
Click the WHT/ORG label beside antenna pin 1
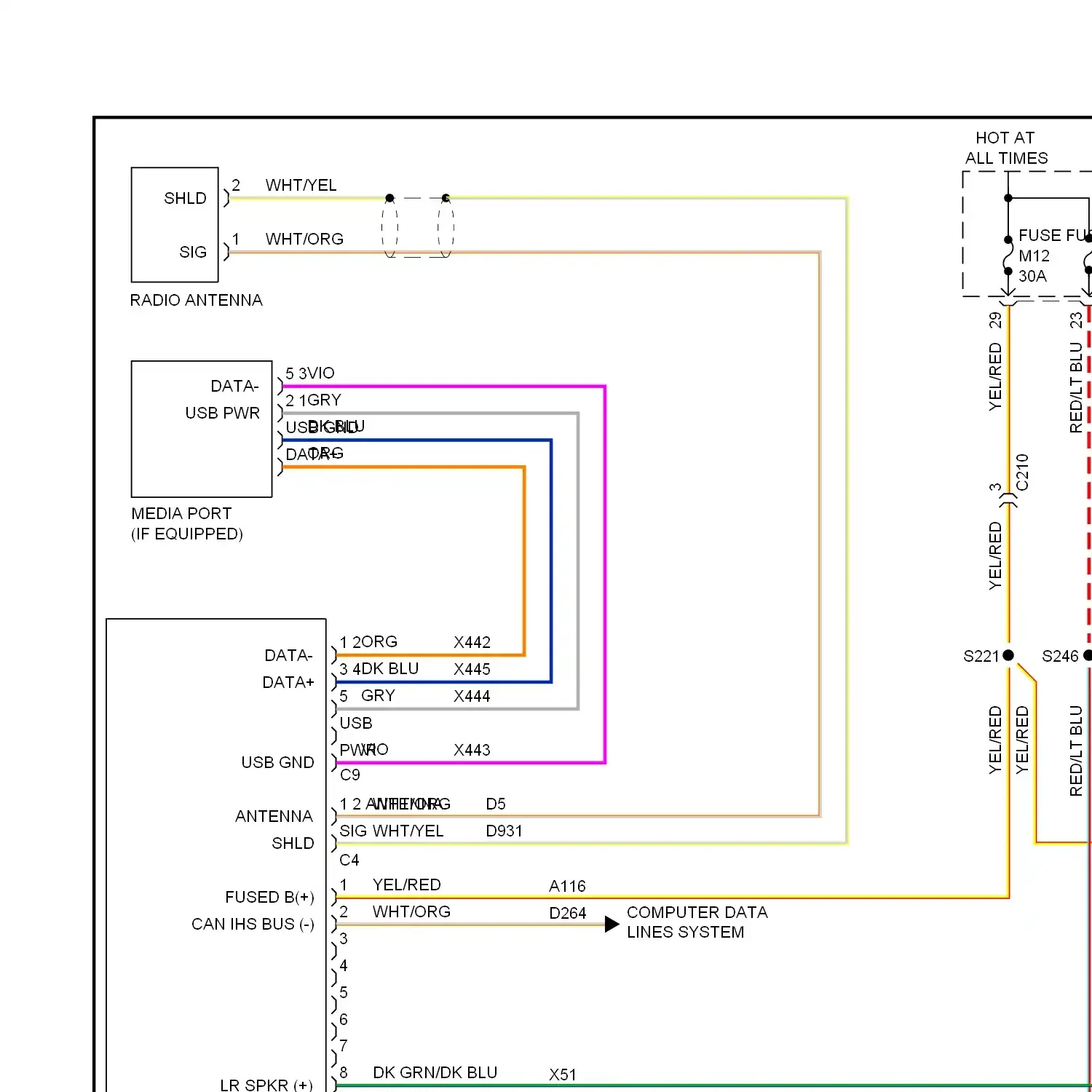pyautogui.click(x=304, y=239)
